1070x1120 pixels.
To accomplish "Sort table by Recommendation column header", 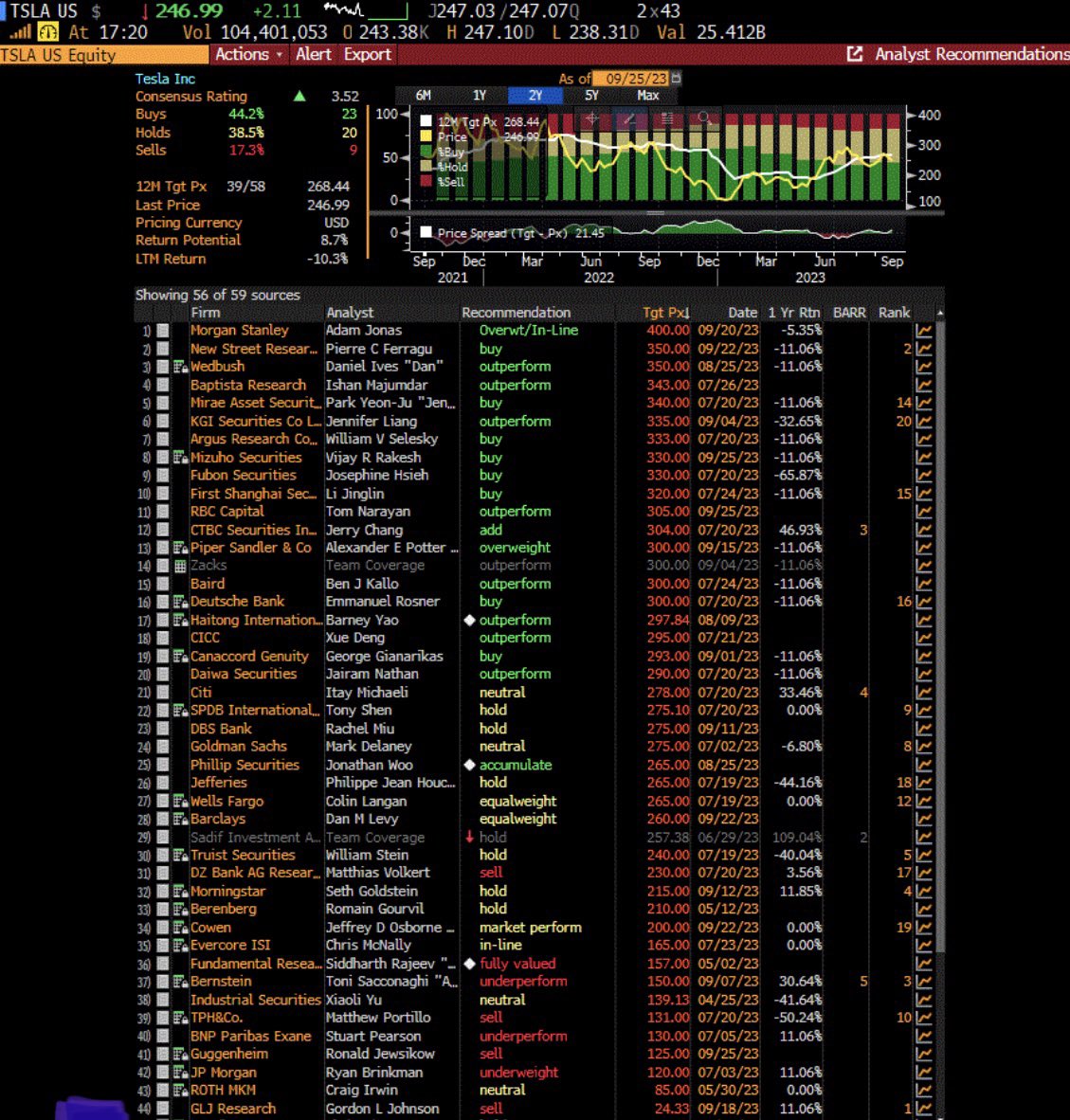I will [516, 312].
